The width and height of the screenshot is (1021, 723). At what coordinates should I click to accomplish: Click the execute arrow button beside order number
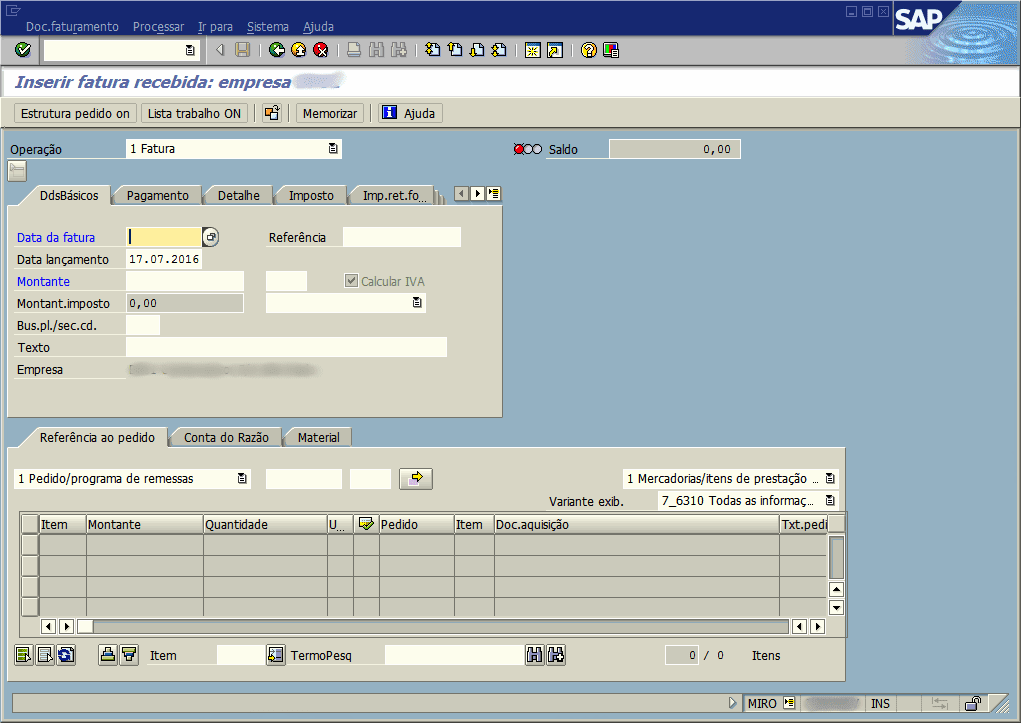point(415,479)
